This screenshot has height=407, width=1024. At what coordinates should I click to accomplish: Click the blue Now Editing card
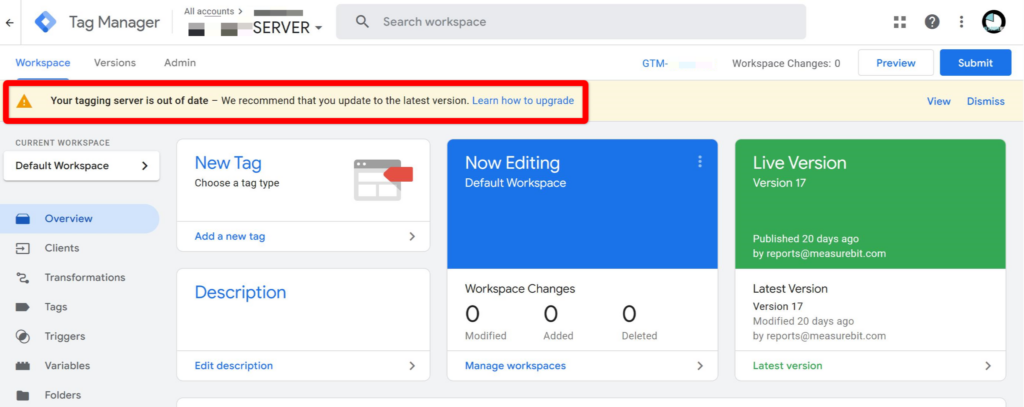[582, 204]
